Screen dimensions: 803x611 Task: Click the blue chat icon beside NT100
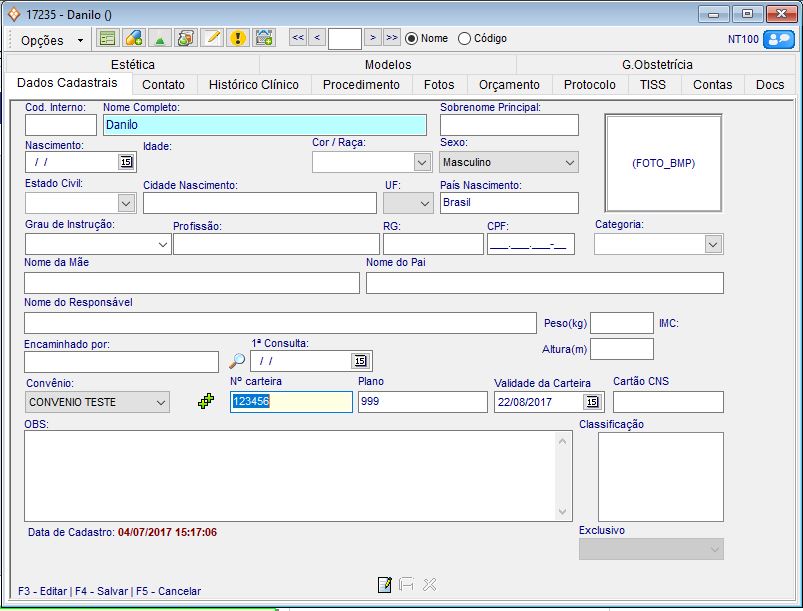tap(777, 39)
